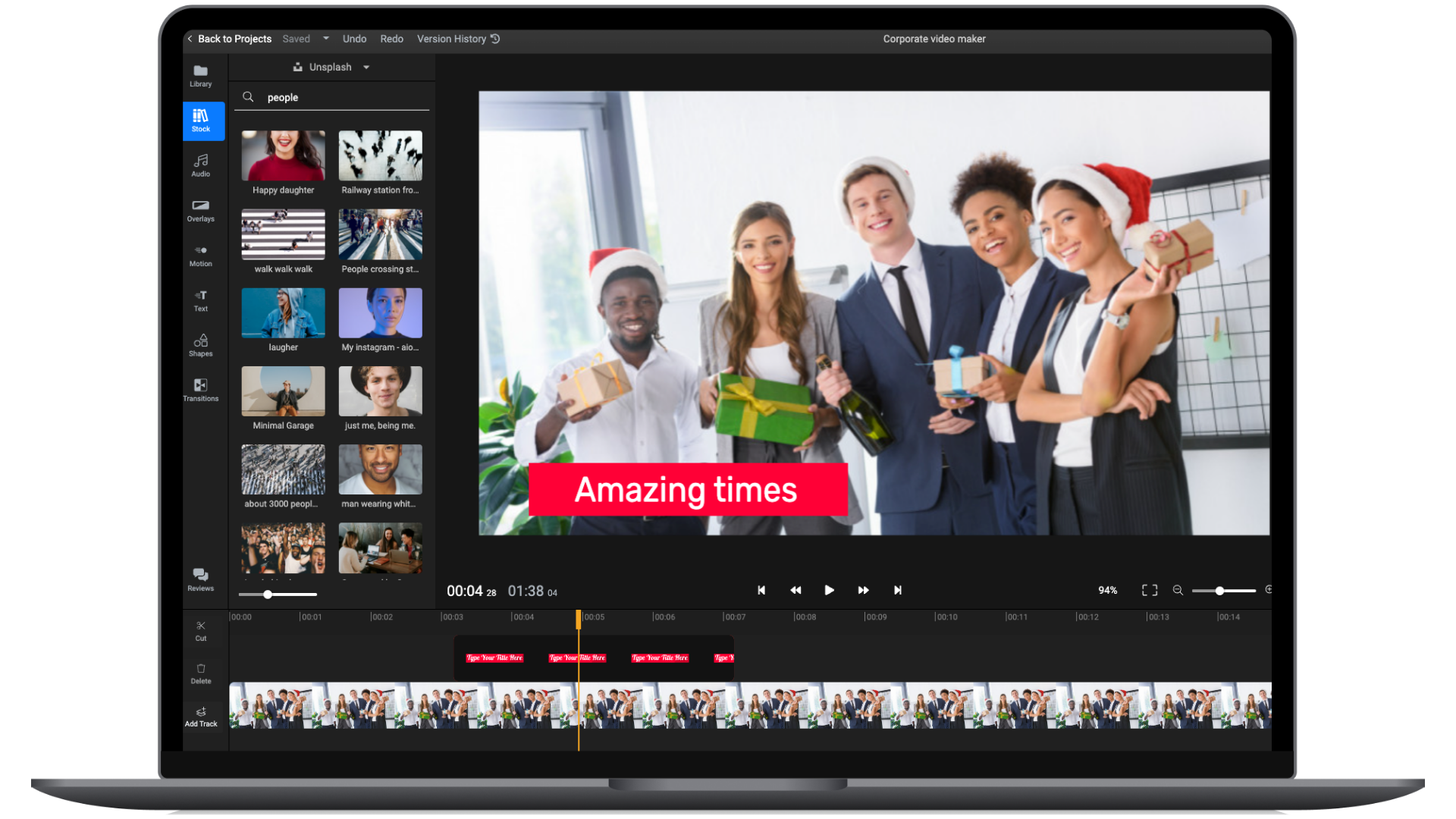Toggle playback with the Play button
The width and height of the screenshot is (1456, 819).
click(830, 590)
